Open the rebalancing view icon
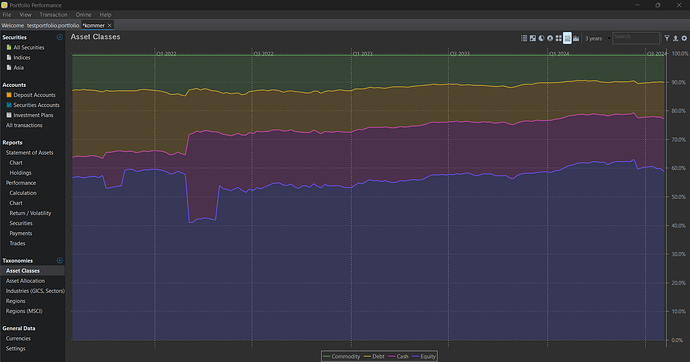This screenshot has height=362, width=690. [533, 38]
